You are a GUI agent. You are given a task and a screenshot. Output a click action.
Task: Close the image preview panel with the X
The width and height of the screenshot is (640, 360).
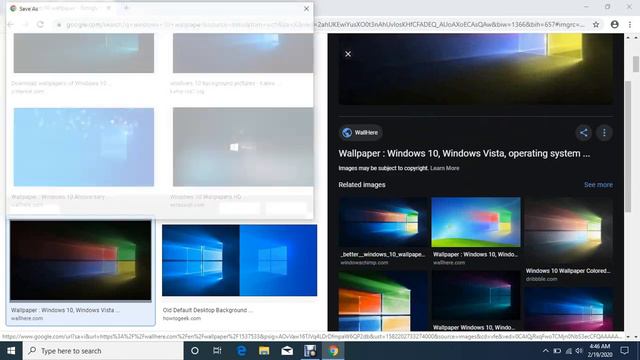tap(348, 54)
